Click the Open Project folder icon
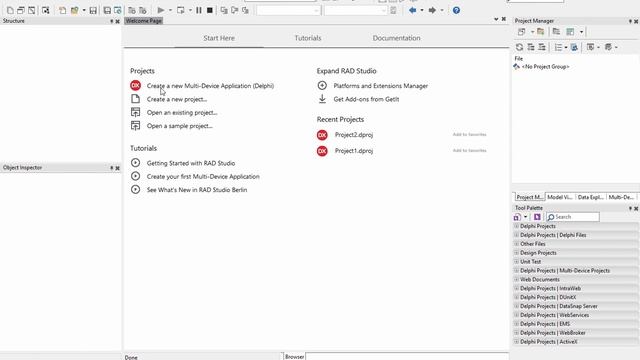 (x=74, y=10)
